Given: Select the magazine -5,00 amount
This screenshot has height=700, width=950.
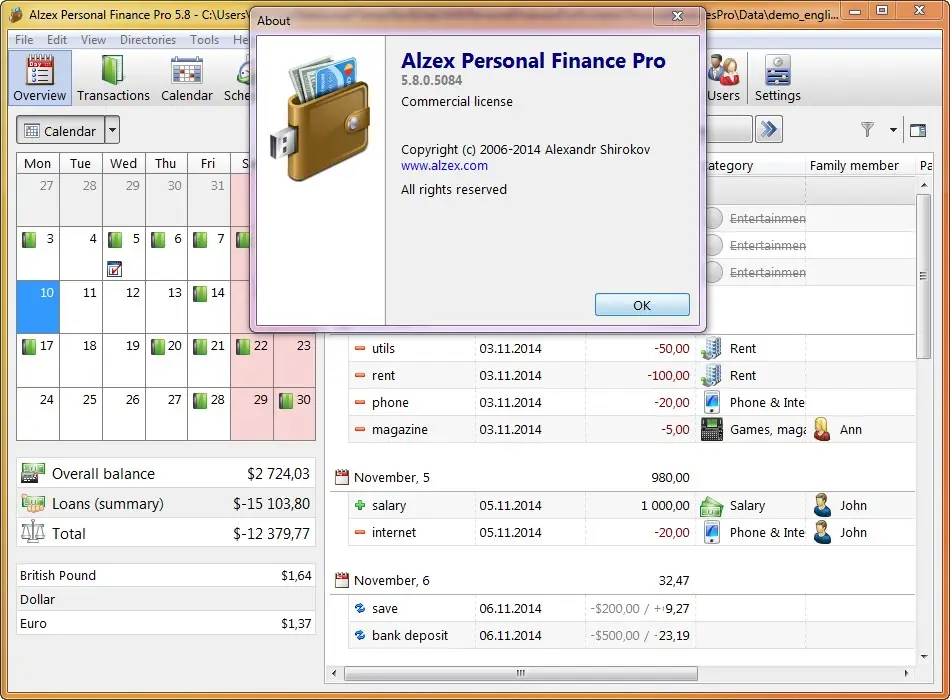Looking at the screenshot, I should (675, 429).
